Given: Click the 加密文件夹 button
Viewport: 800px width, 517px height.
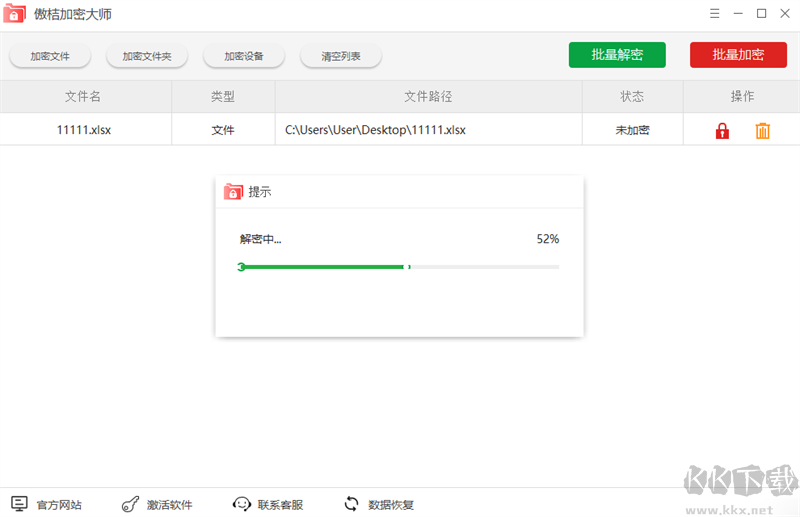Looking at the screenshot, I should (x=147, y=56).
